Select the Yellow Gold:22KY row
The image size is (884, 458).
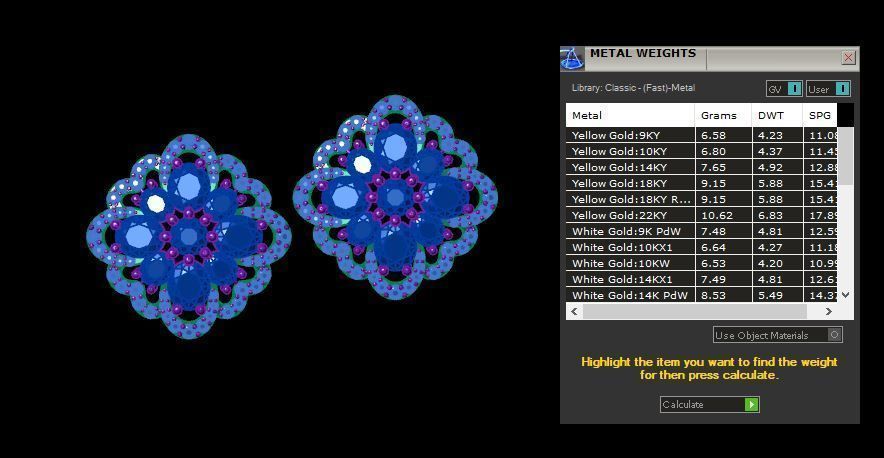tap(702, 215)
